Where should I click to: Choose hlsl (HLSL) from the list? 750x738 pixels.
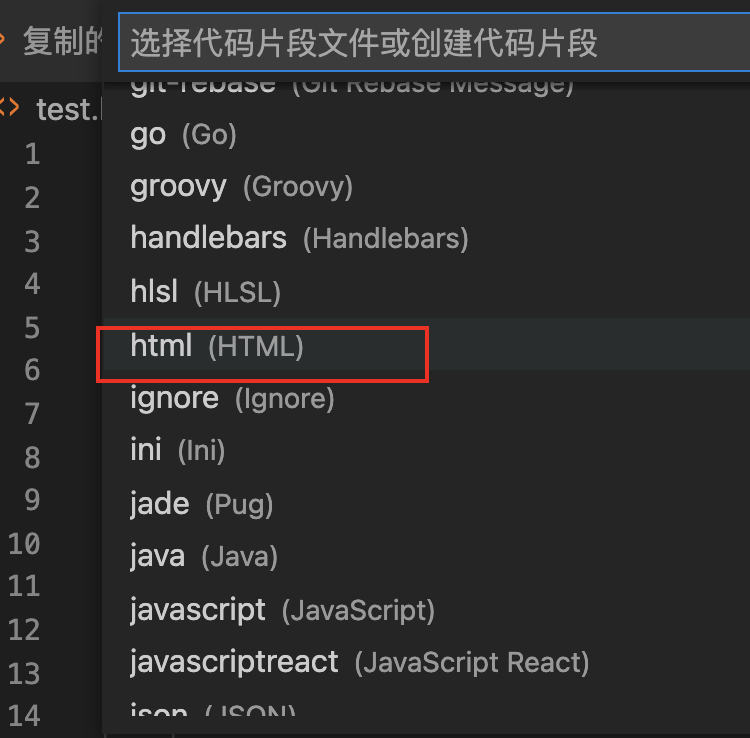pyautogui.click(x=427, y=291)
